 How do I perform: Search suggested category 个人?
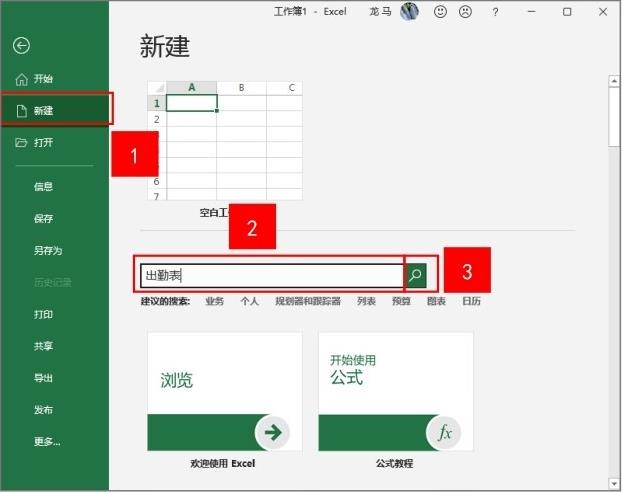[x=250, y=301]
